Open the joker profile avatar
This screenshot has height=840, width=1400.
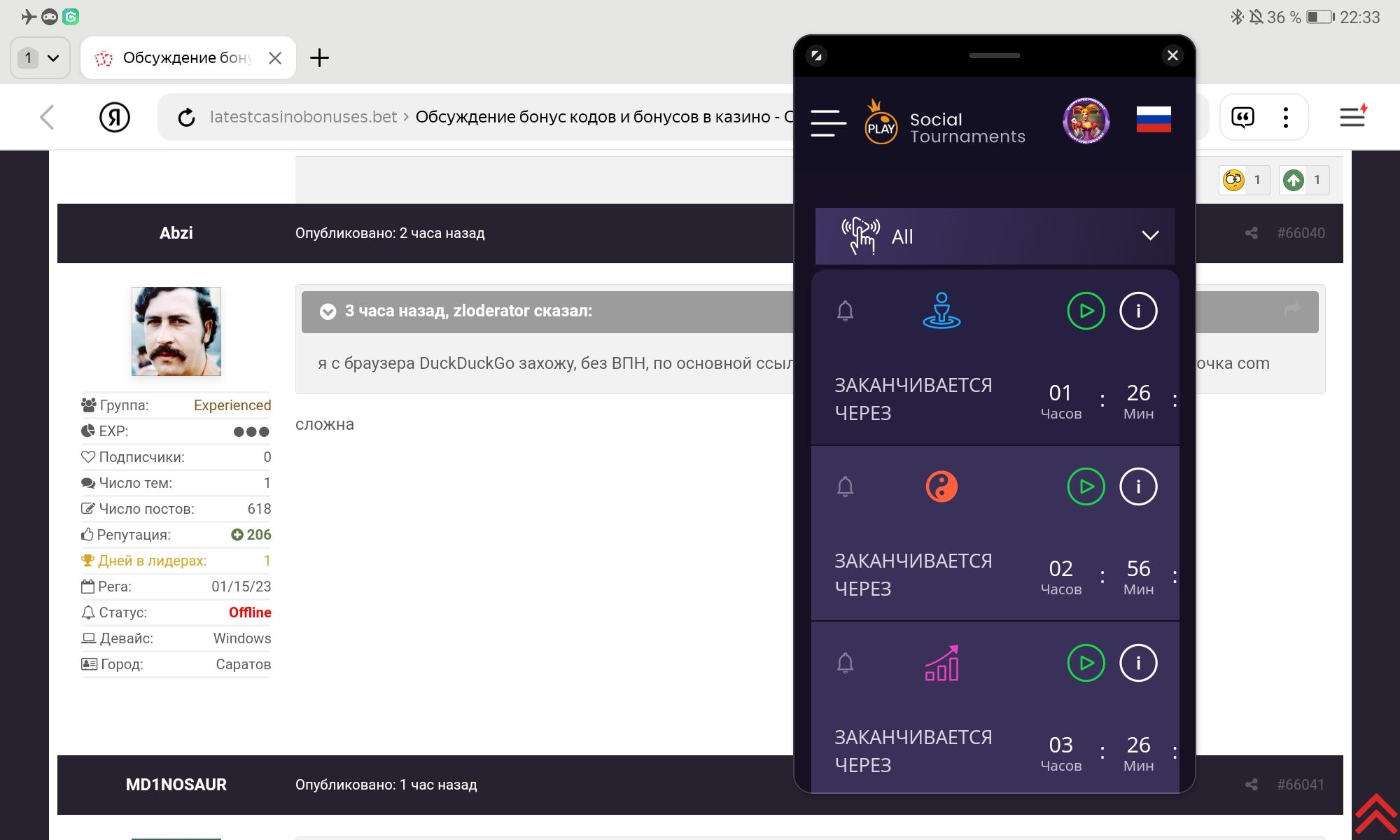tap(1086, 120)
